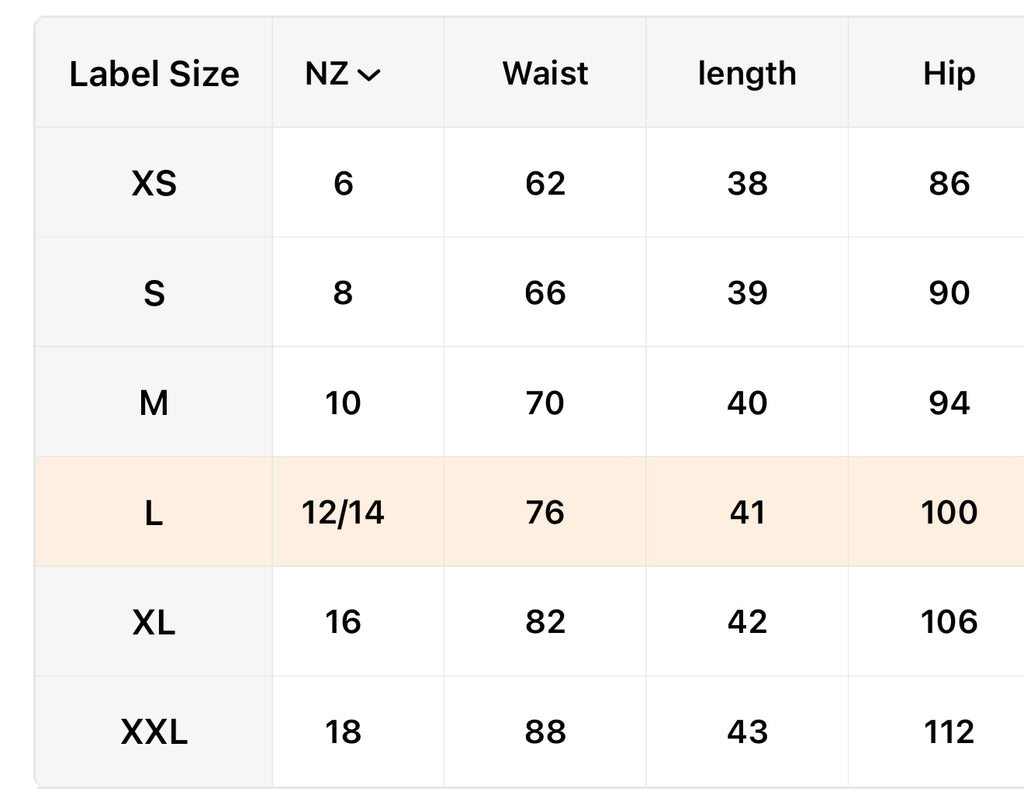Select the XS label size row

coord(154,183)
